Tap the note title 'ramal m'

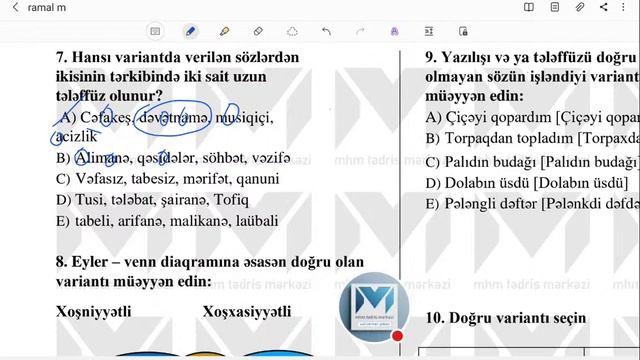47,7
